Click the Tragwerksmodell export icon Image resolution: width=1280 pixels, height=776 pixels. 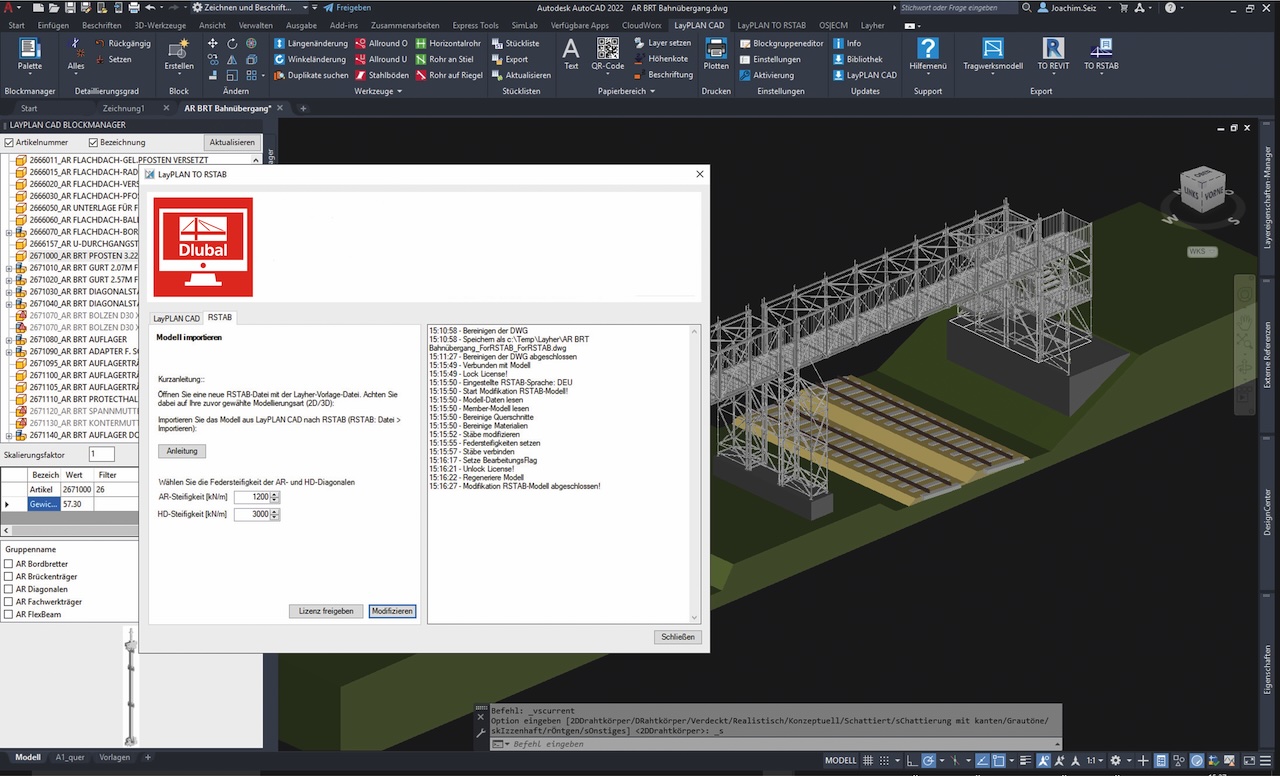click(x=992, y=50)
